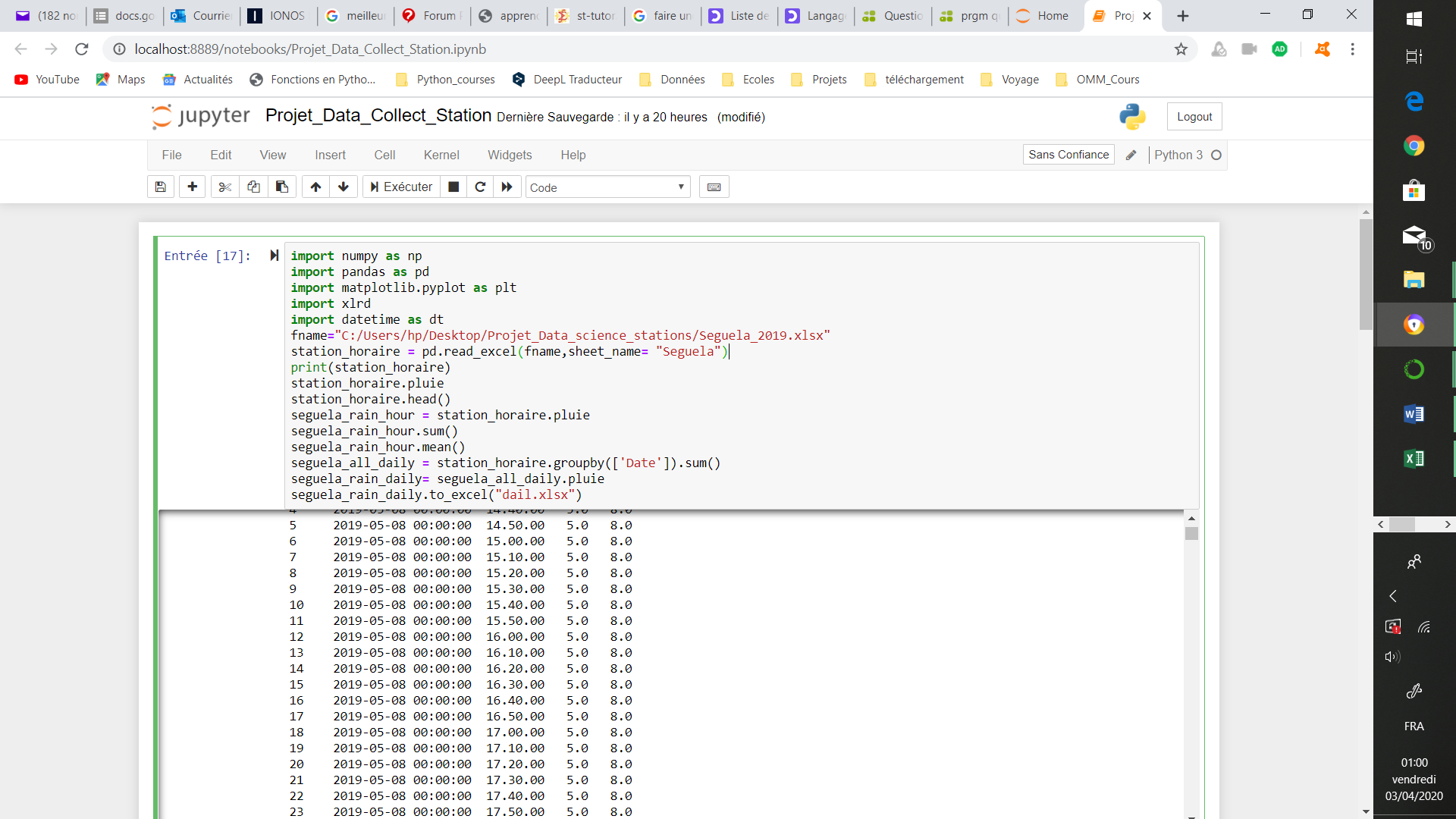Restart the kernel with the refresh icon
Viewport: 1456px width, 819px height.
coord(480,187)
